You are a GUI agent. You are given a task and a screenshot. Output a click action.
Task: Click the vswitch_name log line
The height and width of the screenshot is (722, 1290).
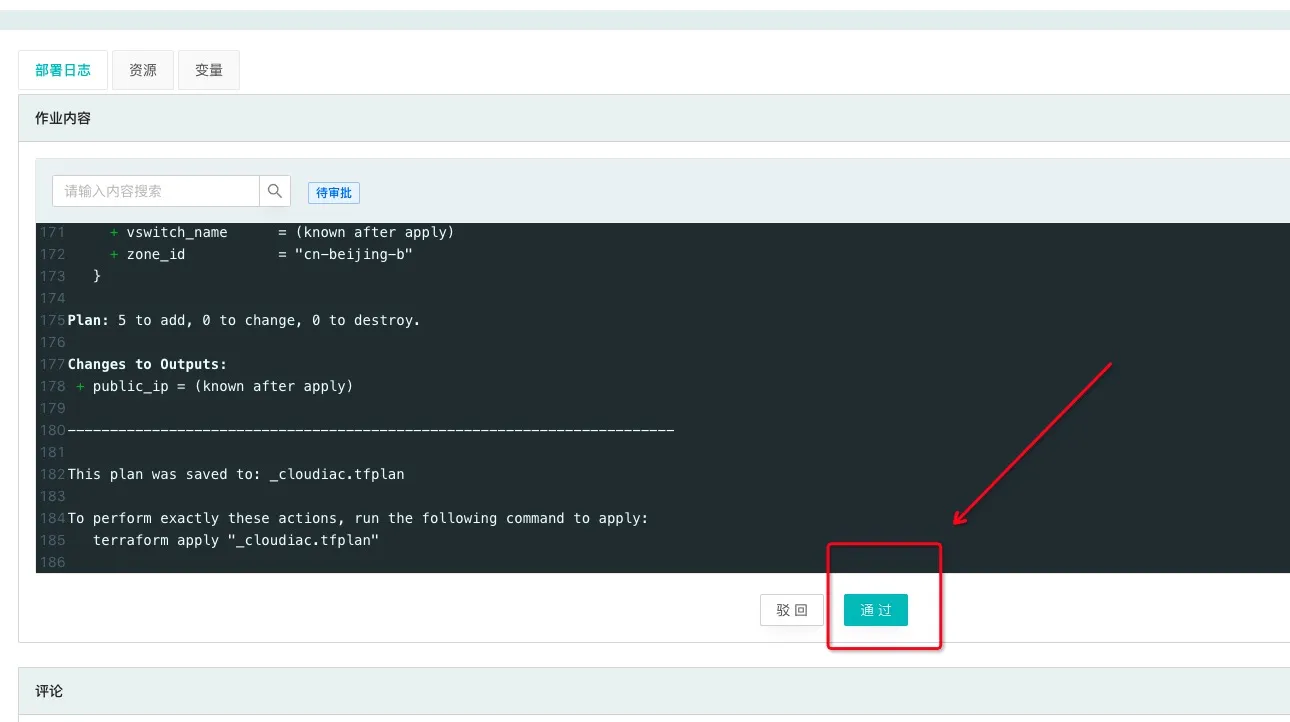point(282,232)
